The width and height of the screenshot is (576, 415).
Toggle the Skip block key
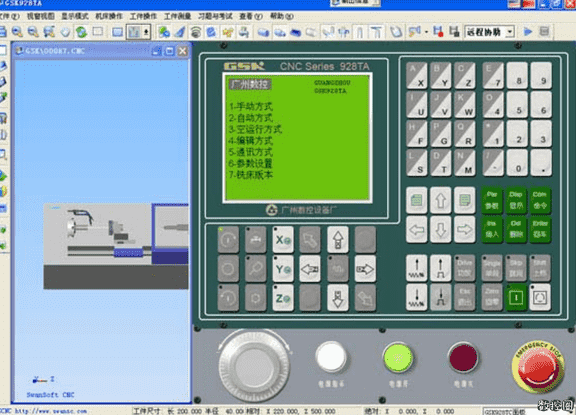(516, 268)
